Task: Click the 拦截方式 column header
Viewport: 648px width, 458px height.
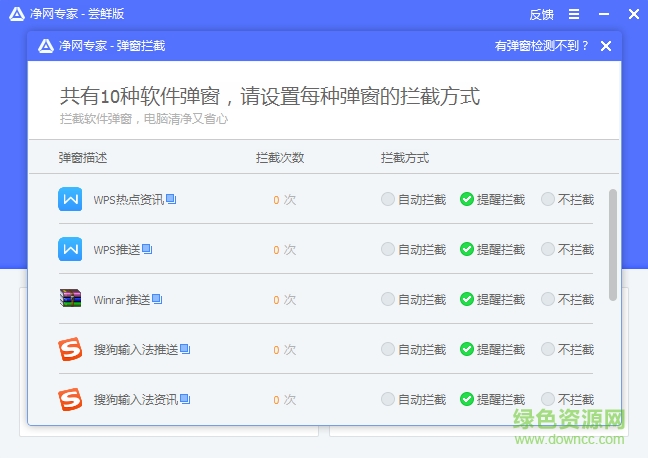Action: tap(405, 157)
